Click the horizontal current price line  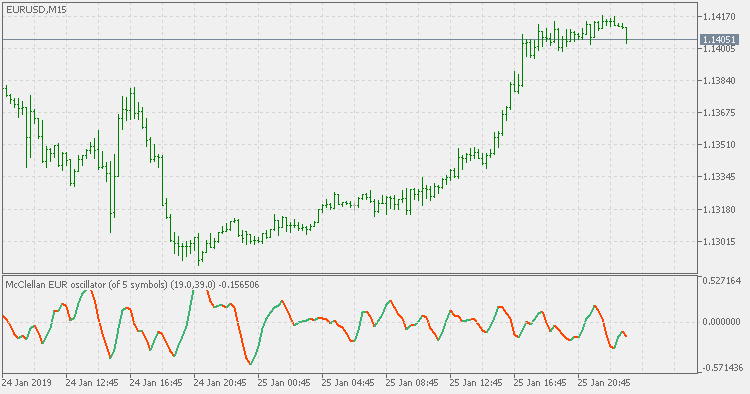[350, 40]
